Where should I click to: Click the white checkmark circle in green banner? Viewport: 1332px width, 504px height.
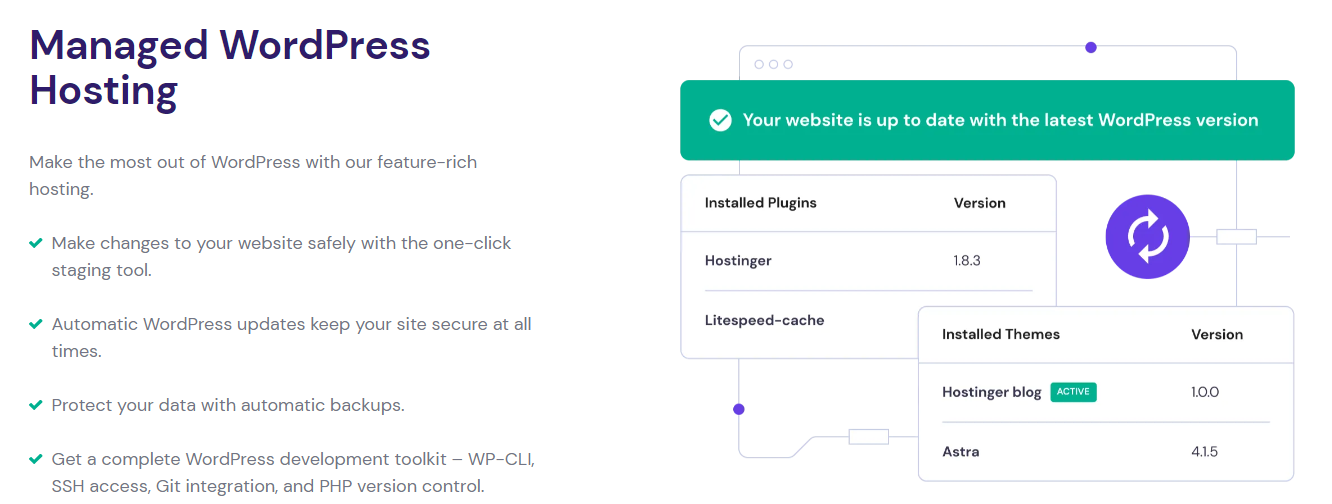[720, 120]
